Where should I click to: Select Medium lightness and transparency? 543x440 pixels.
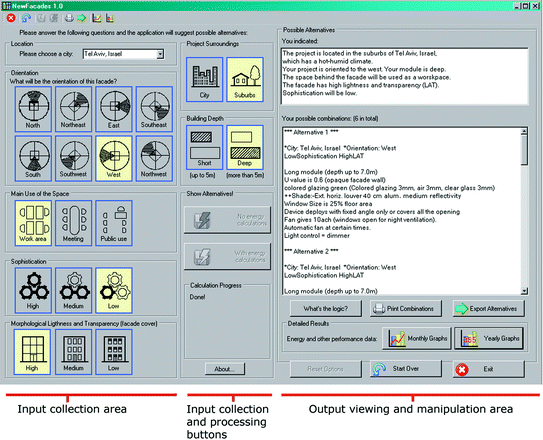pos(73,352)
